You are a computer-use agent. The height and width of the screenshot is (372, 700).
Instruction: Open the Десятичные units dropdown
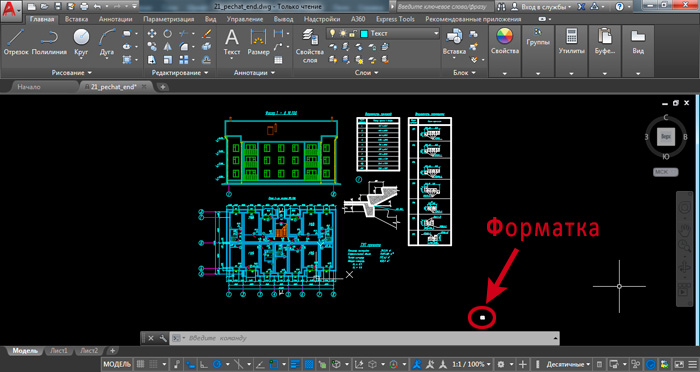point(568,364)
